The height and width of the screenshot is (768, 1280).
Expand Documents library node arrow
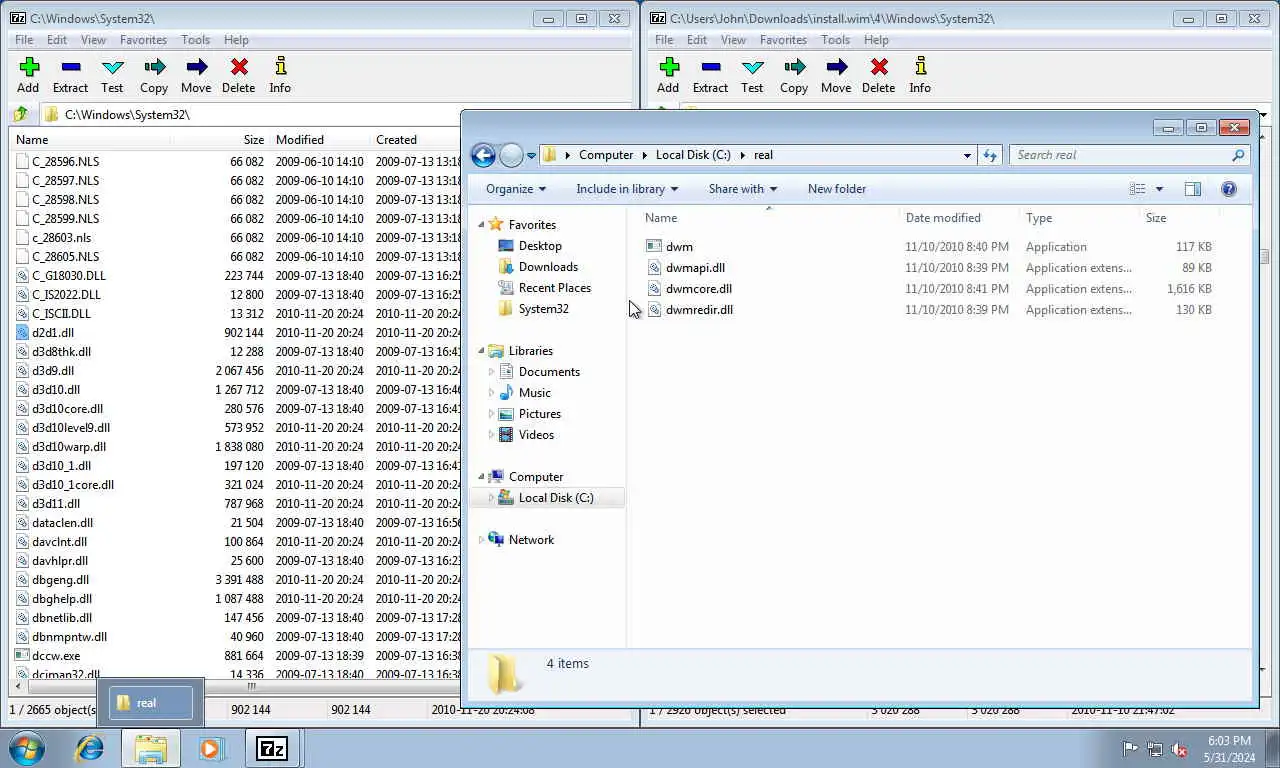click(x=491, y=372)
